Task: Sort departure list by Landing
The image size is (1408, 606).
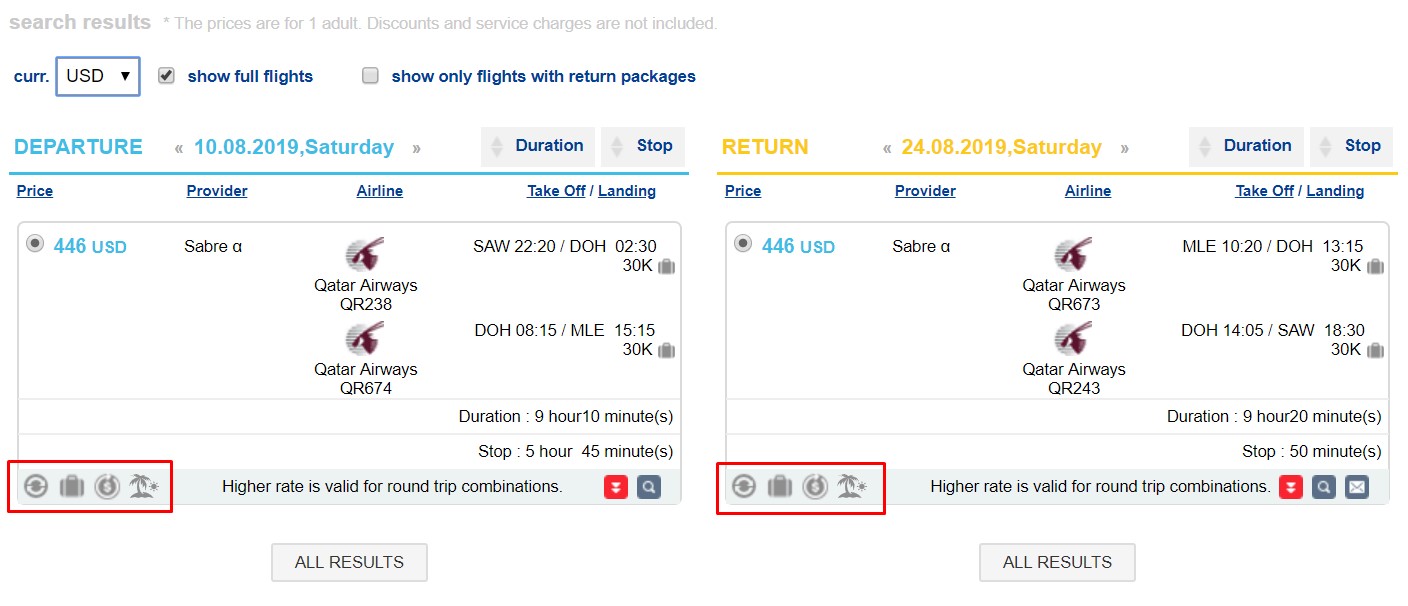Action: (x=627, y=191)
